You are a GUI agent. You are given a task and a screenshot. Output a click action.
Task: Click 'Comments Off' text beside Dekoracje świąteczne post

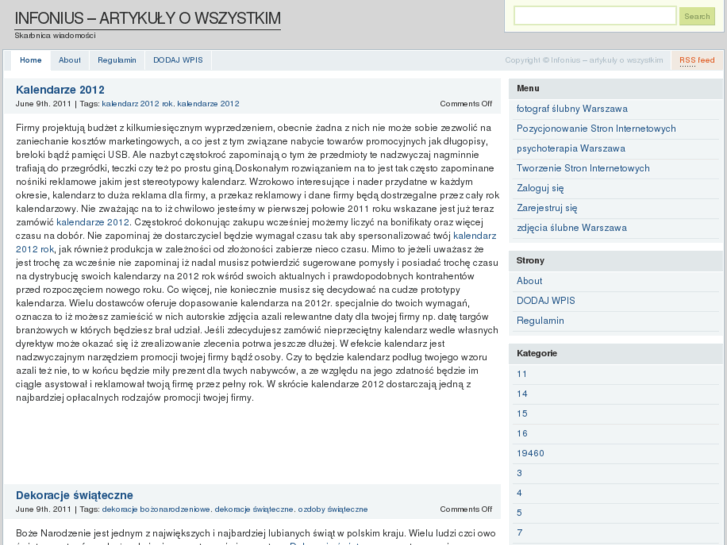point(466,509)
